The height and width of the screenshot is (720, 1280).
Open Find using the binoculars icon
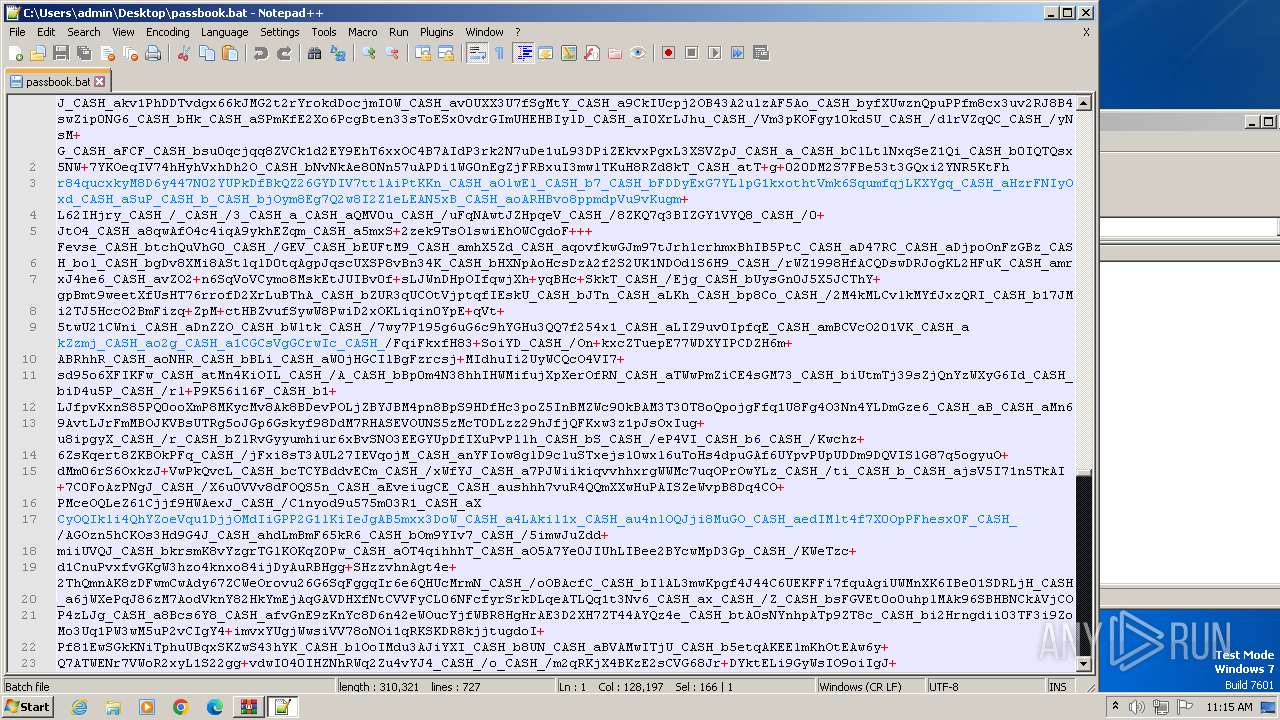tap(314, 53)
